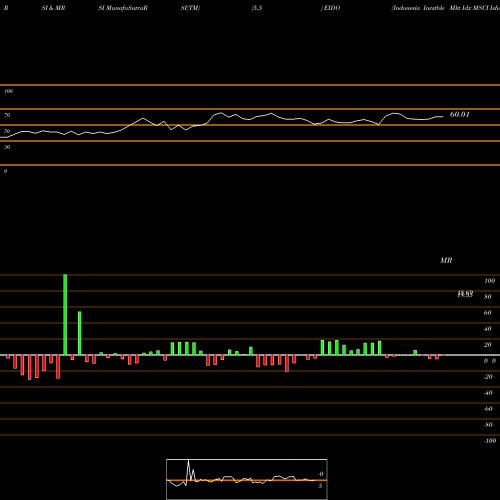Click the 100 label on the RSI axis

[x=8, y=91]
